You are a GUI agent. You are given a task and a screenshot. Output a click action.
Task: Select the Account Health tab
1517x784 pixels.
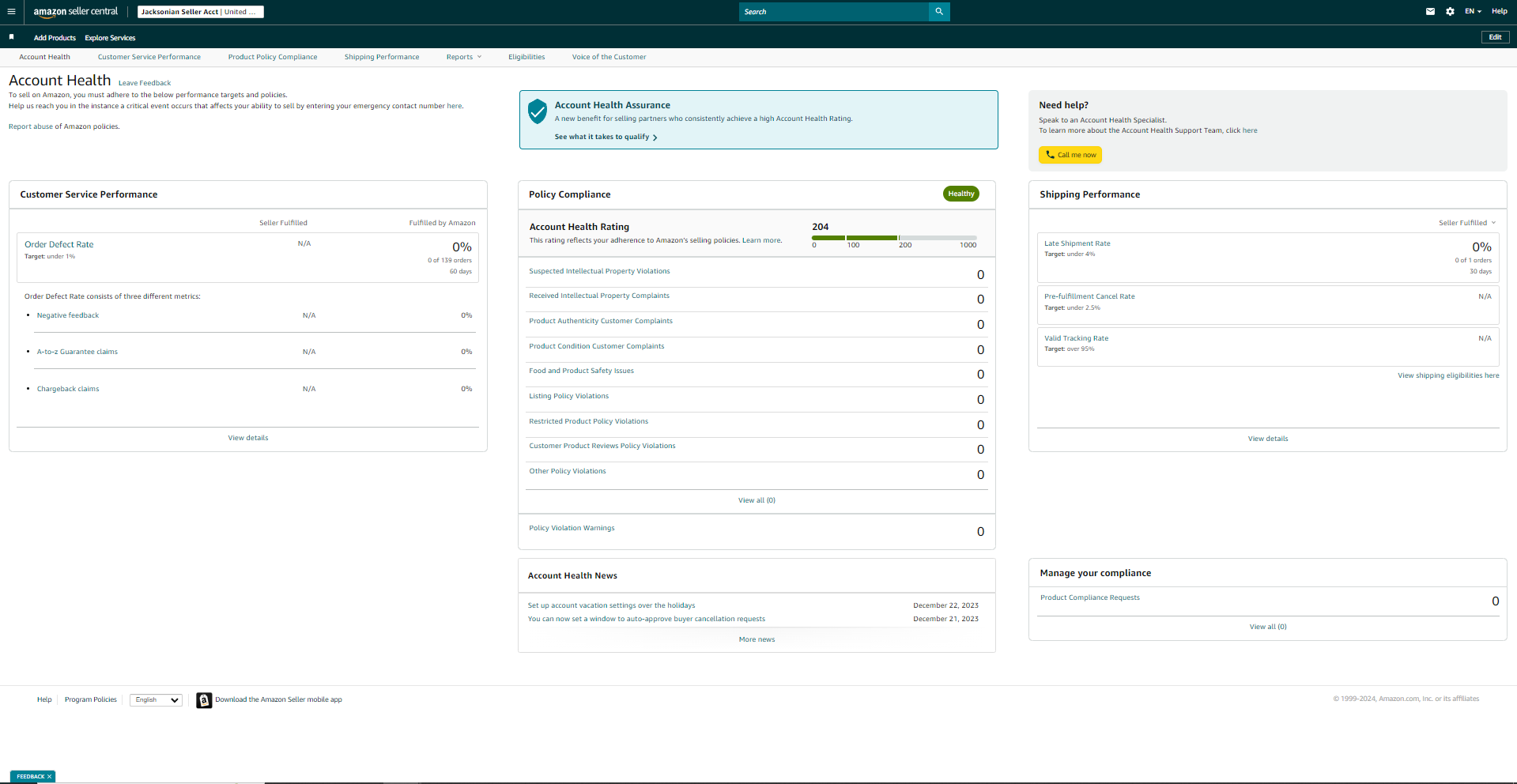(x=44, y=57)
